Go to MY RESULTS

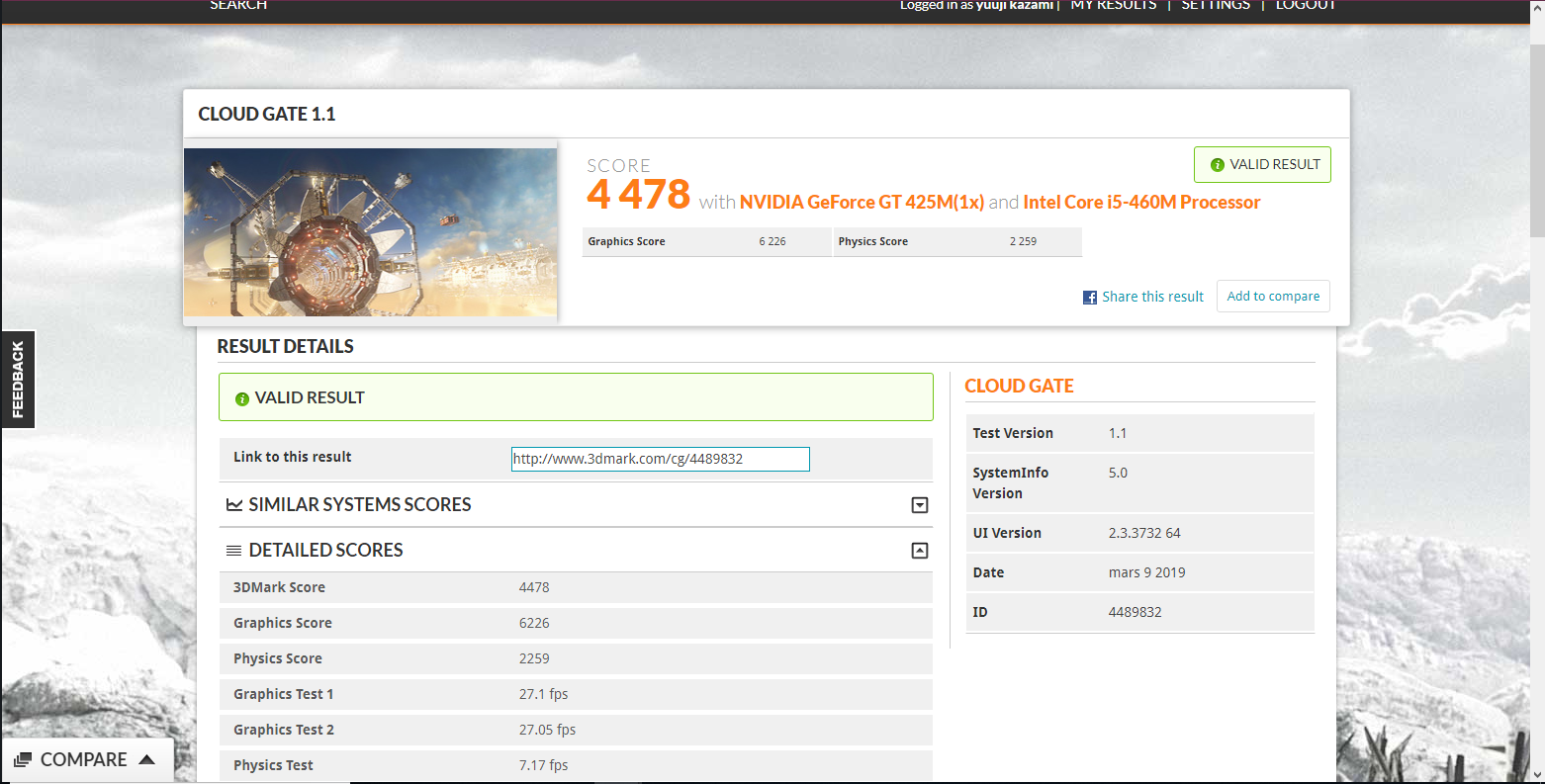click(x=1114, y=5)
